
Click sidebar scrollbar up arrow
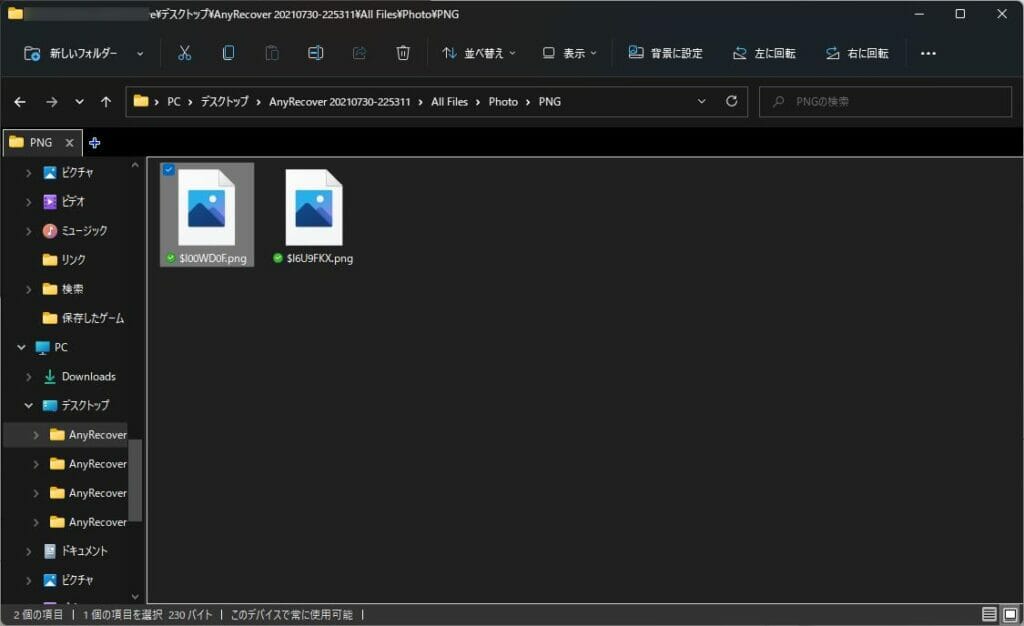point(135,165)
